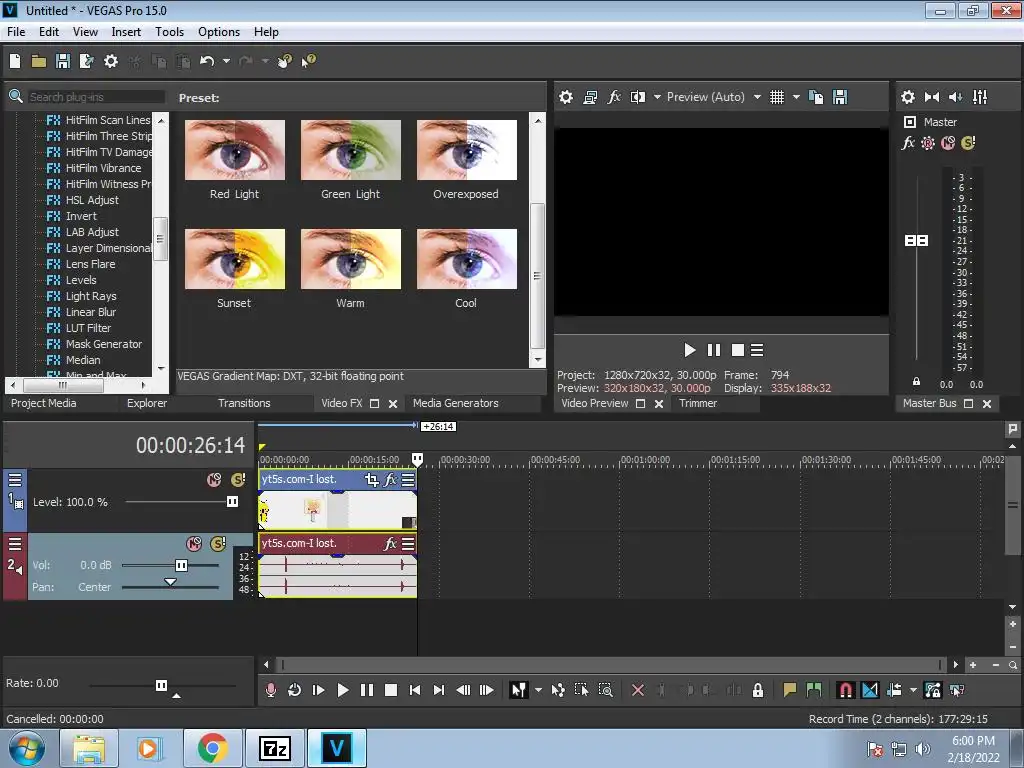Screen dimensions: 1024x768
Task: Switch to the Trimmer tab
Action: click(x=698, y=404)
